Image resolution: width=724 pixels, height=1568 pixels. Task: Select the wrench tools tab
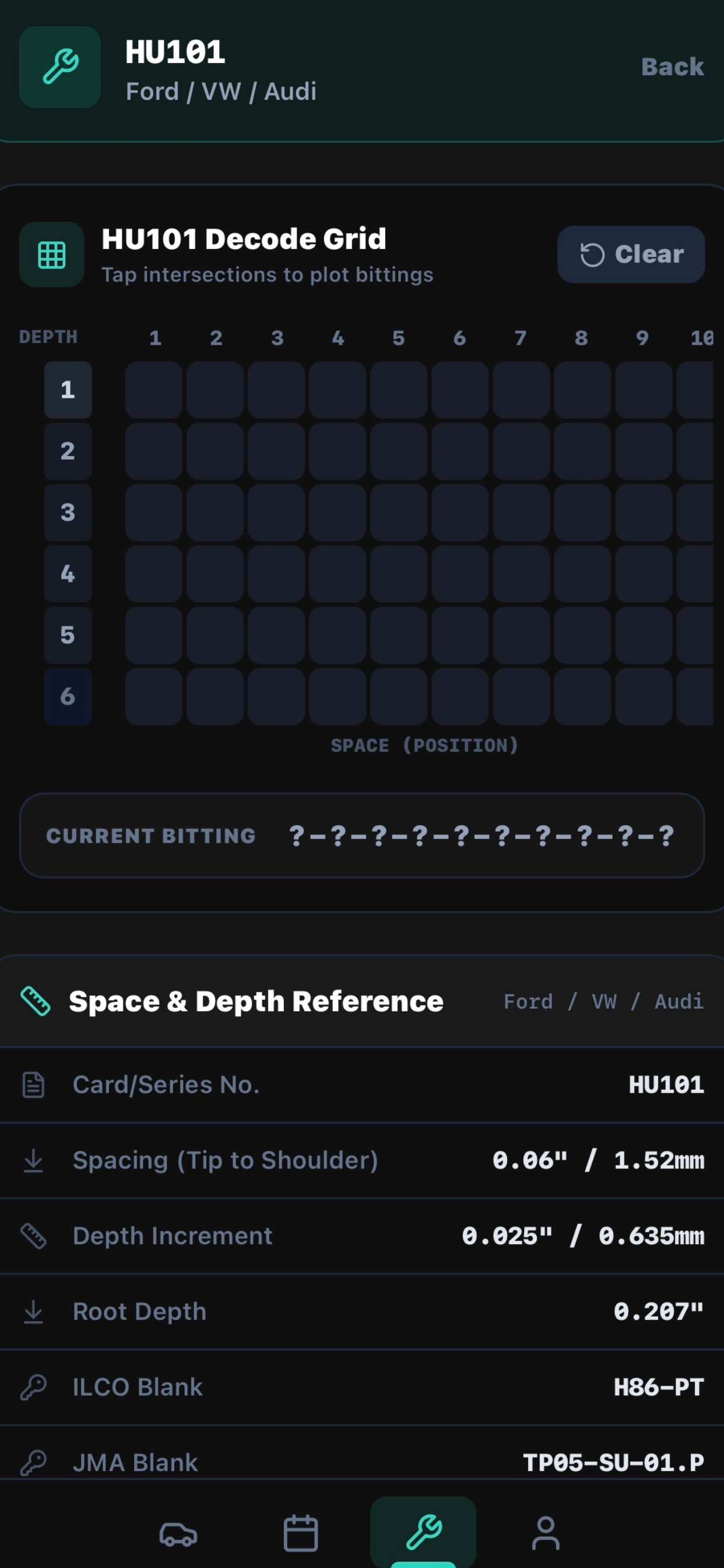[423, 1531]
